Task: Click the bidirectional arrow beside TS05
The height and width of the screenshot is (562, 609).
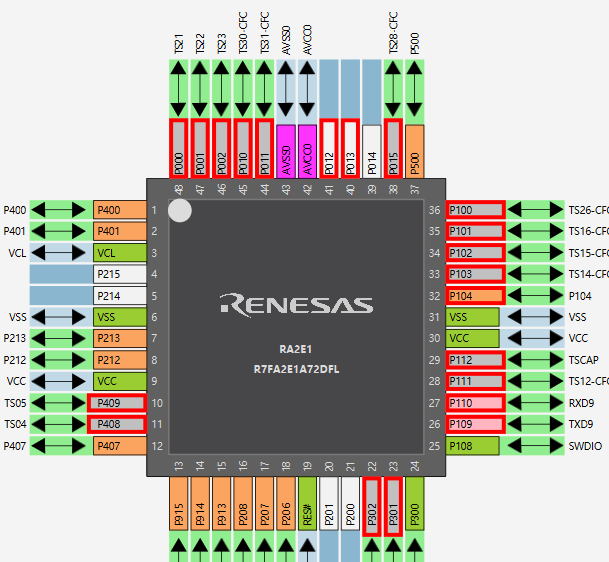Action: (58, 403)
